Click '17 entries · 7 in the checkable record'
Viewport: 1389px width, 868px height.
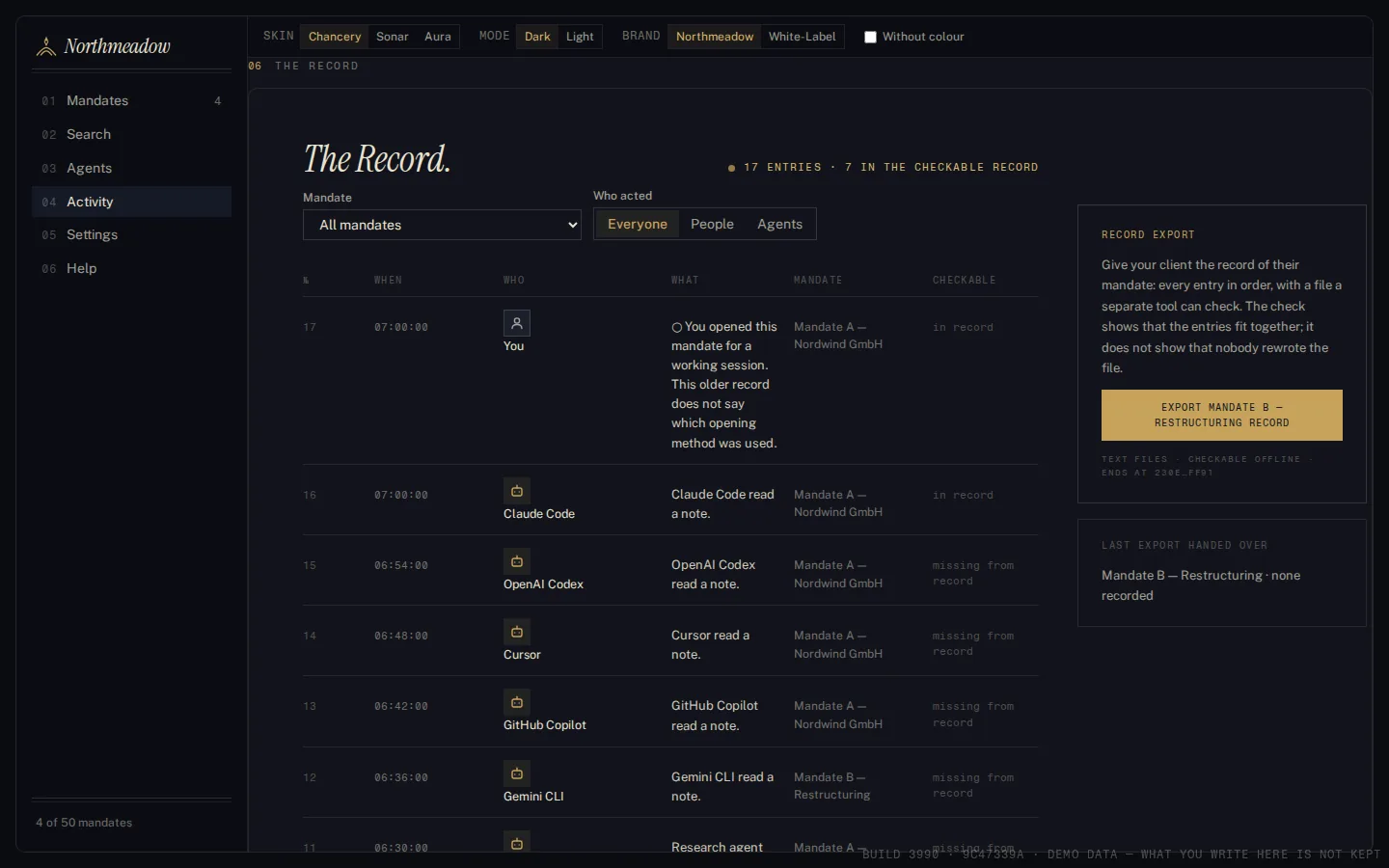coord(890,167)
